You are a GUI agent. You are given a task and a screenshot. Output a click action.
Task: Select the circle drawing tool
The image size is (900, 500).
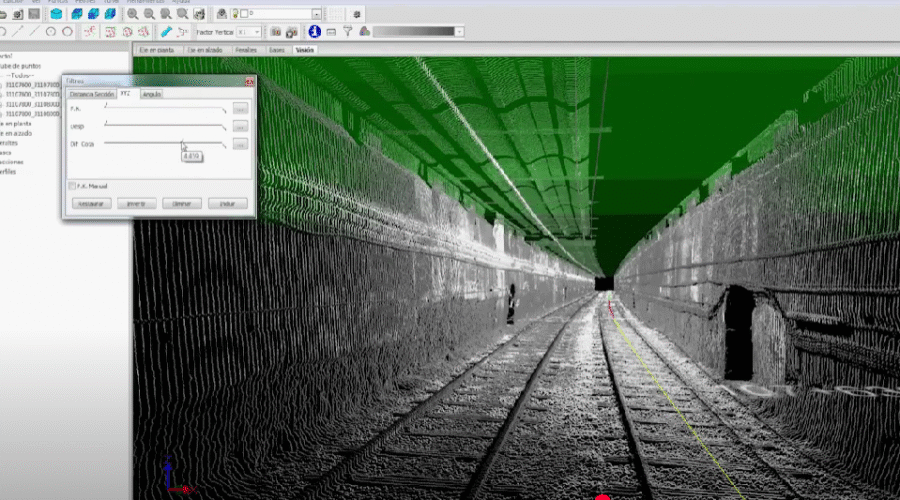coord(51,32)
